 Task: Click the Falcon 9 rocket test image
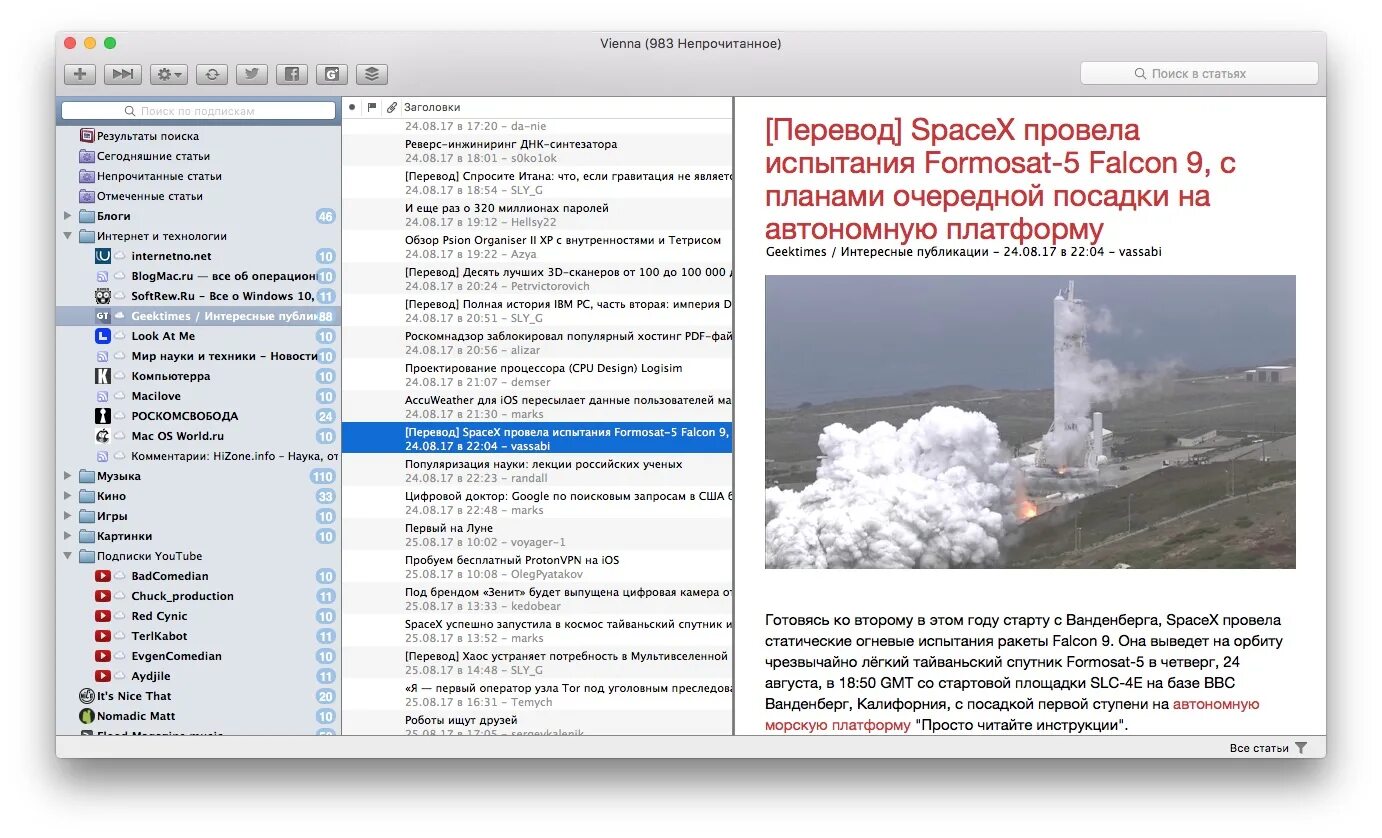[1030, 422]
